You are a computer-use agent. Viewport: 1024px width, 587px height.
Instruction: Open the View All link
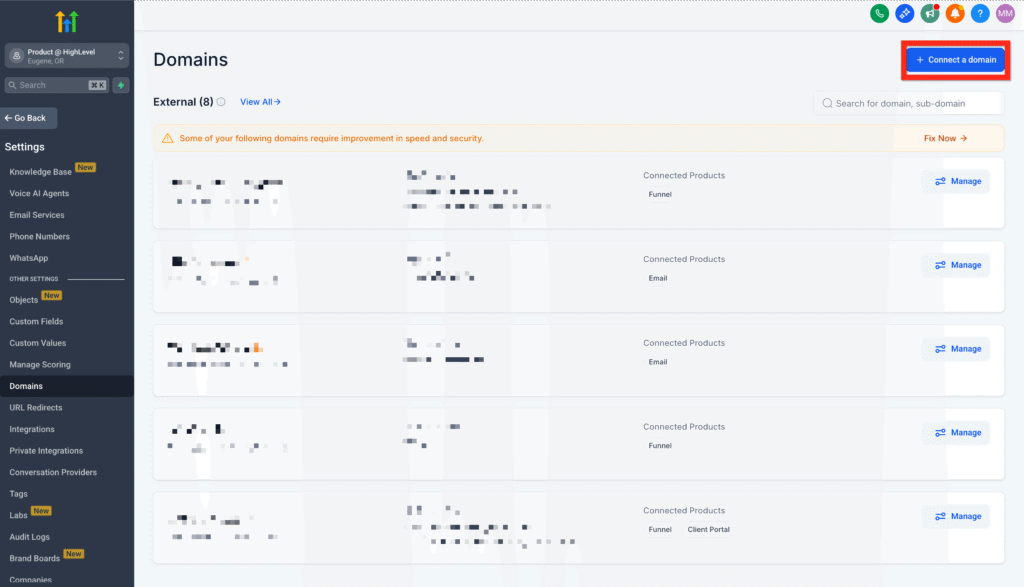click(260, 102)
